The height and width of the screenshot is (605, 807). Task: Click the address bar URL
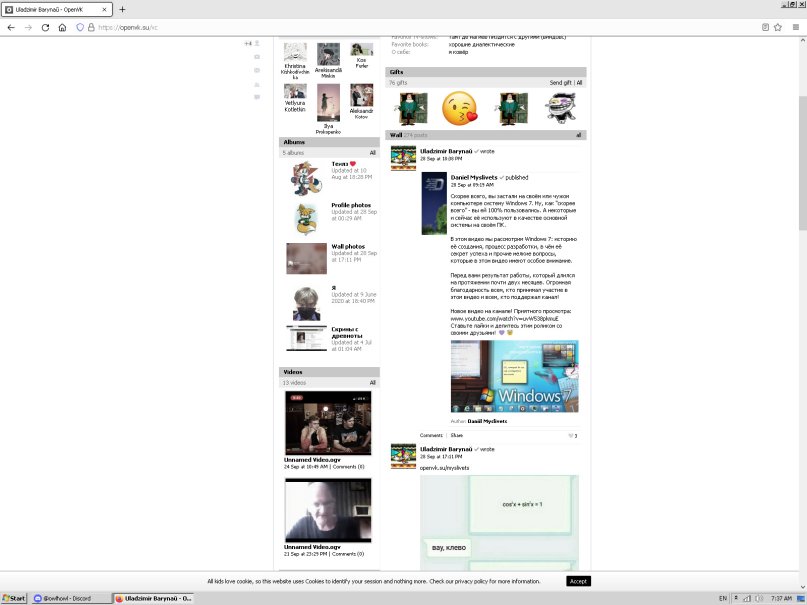[128, 27]
